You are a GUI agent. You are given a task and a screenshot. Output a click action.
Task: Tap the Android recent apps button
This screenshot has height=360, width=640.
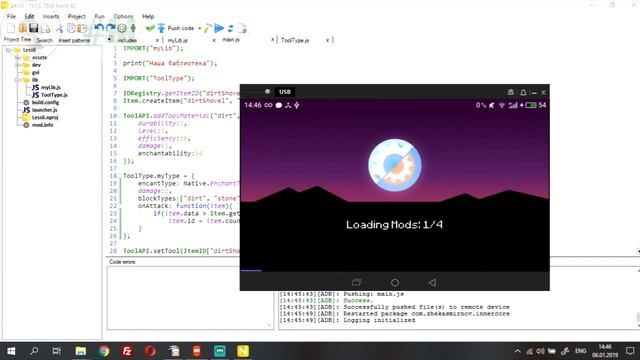357,282
